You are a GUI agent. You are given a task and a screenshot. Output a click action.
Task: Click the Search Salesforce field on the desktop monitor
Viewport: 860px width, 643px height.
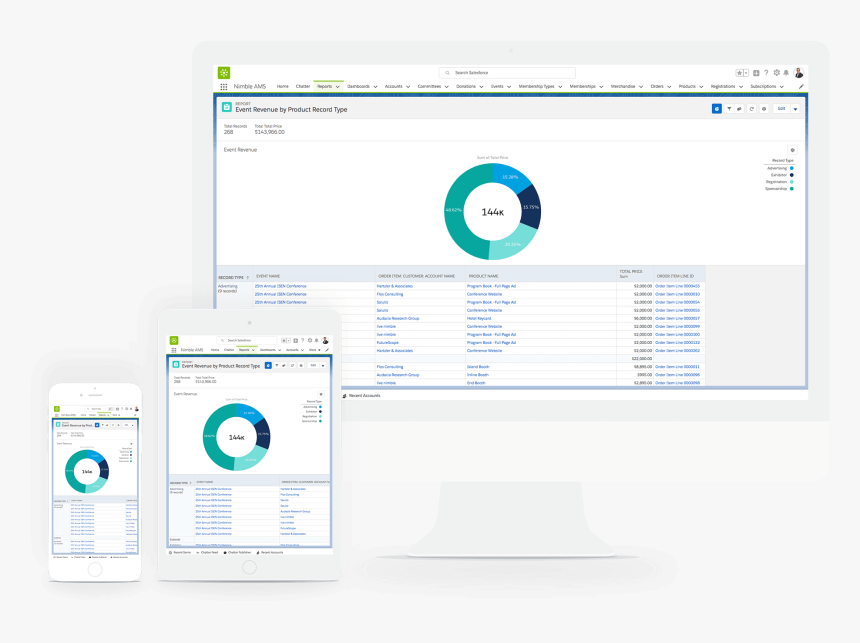[x=507, y=72]
